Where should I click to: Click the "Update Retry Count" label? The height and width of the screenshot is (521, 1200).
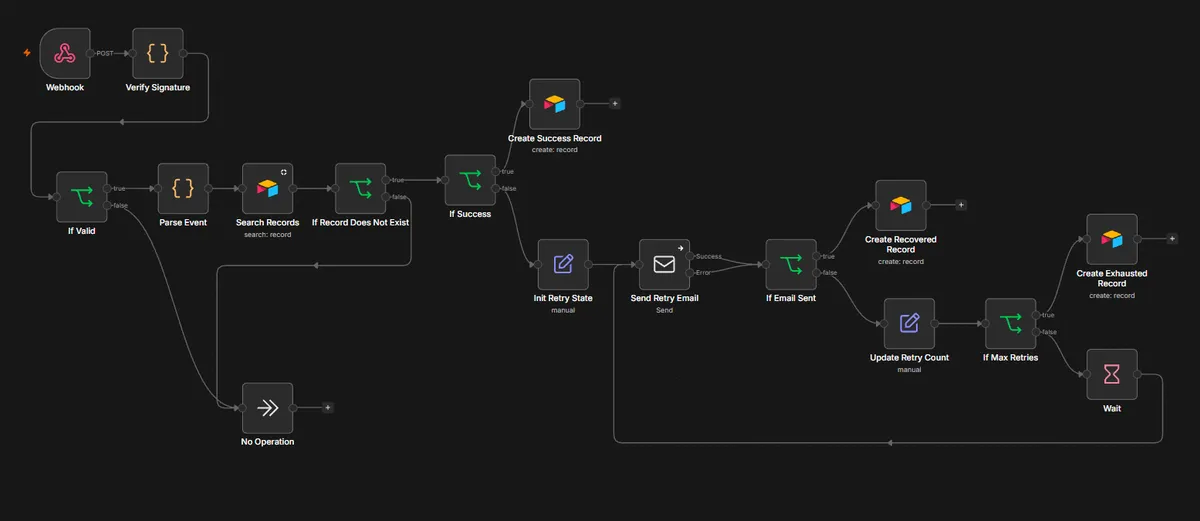[909, 357]
